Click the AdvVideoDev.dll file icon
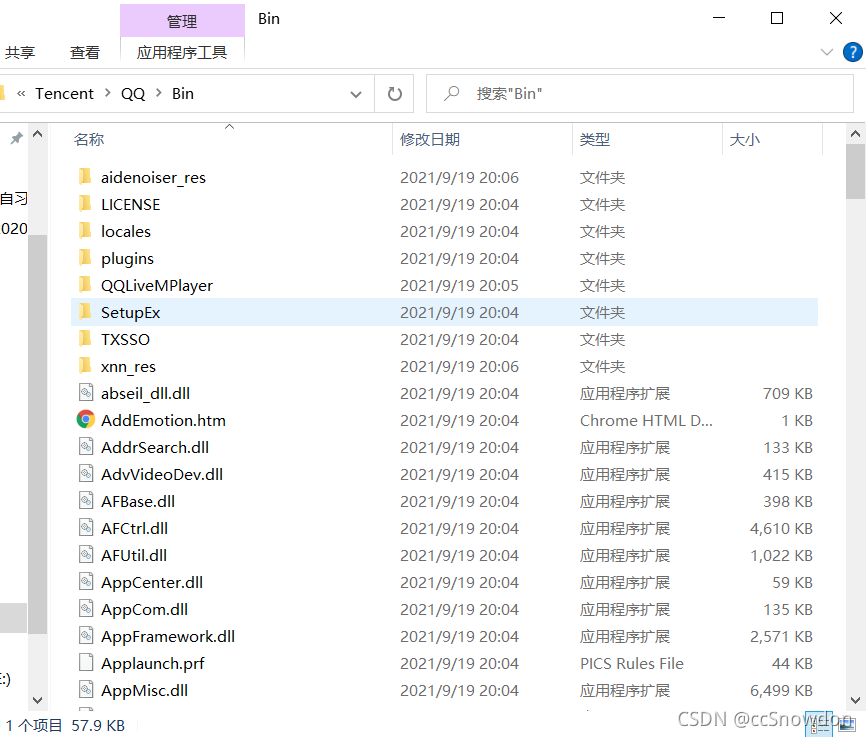Viewport: 867px width, 737px height. point(86,474)
